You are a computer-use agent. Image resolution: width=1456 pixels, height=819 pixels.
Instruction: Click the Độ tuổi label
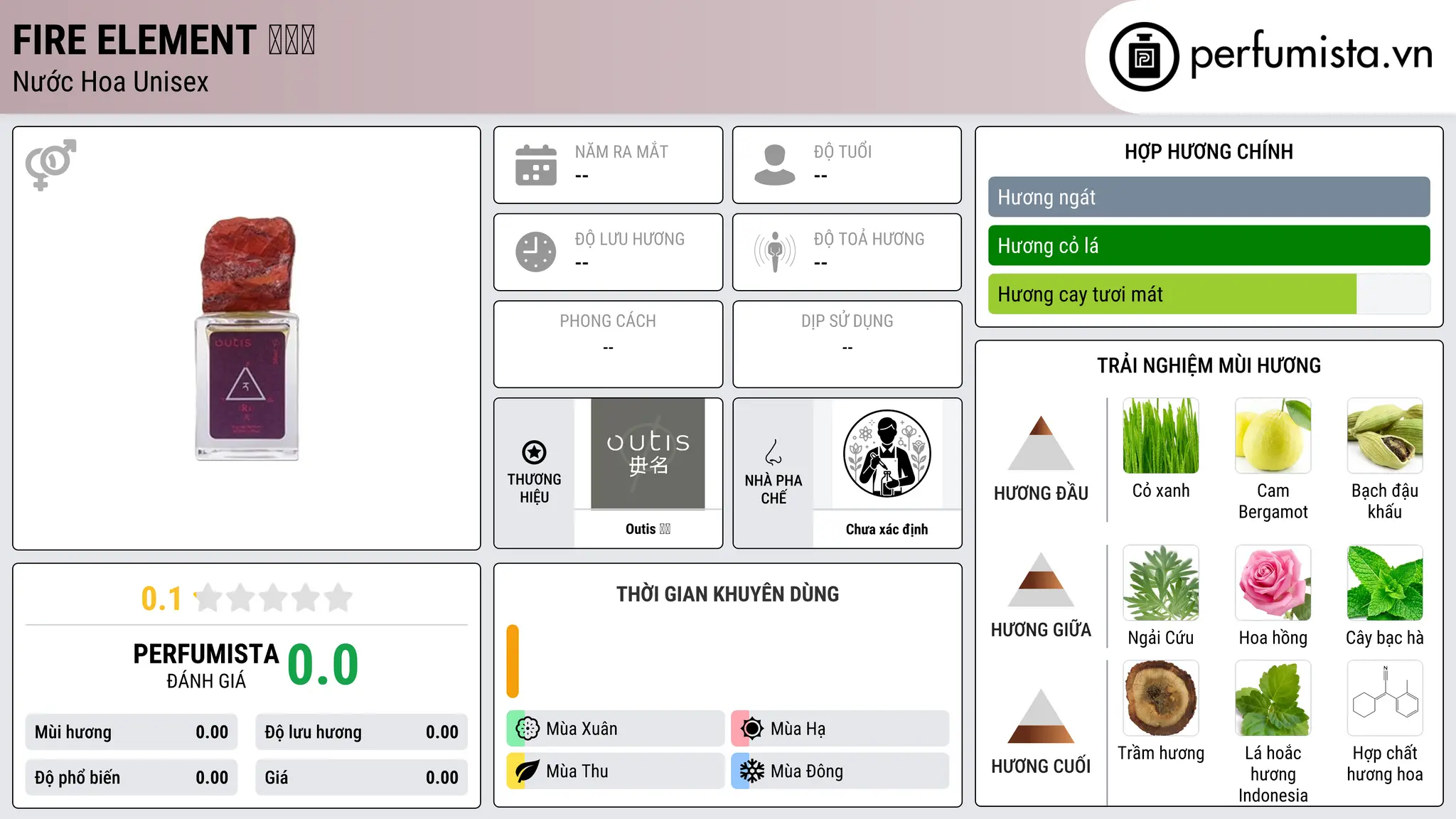[842, 151]
